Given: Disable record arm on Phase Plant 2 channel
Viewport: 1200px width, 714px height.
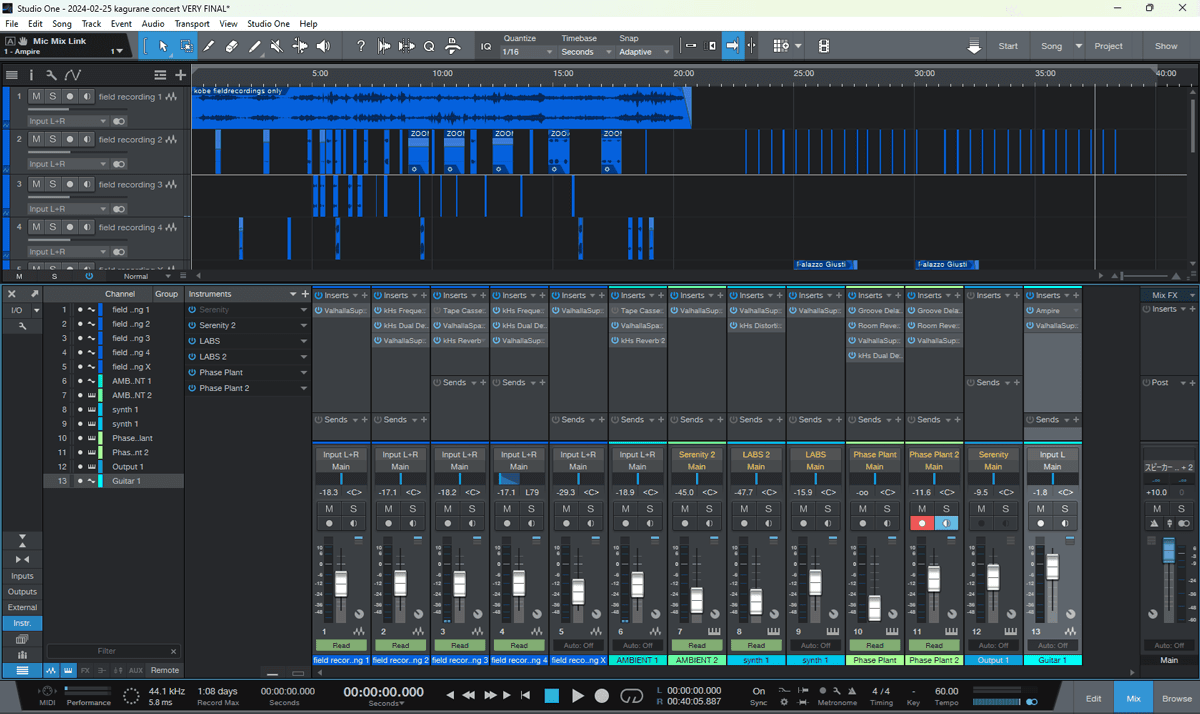Looking at the screenshot, I should point(923,523).
